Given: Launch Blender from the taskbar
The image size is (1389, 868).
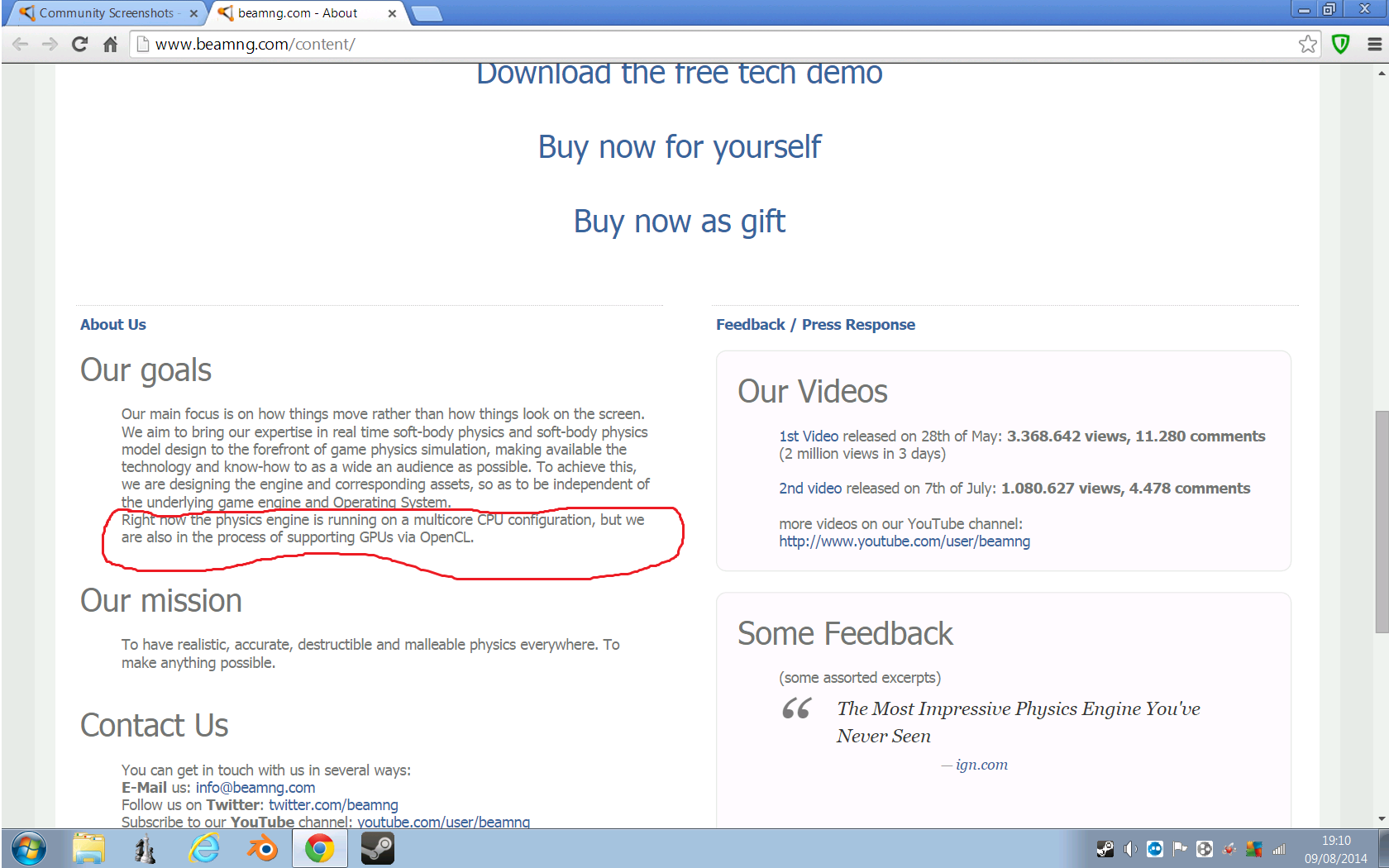Looking at the screenshot, I should [x=262, y=849].
